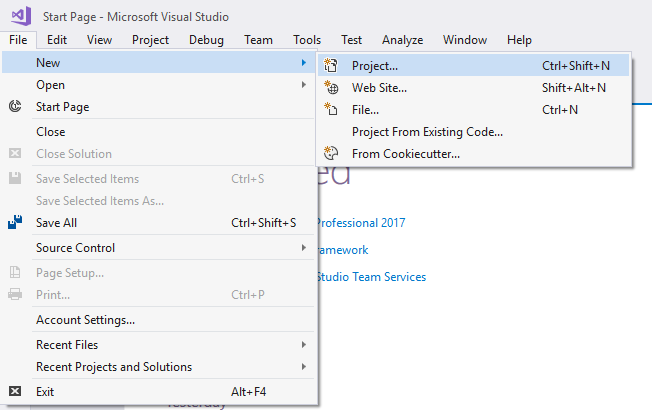Click the Save Selected Items floppy icon
The image size is (652, 410).
15,178
